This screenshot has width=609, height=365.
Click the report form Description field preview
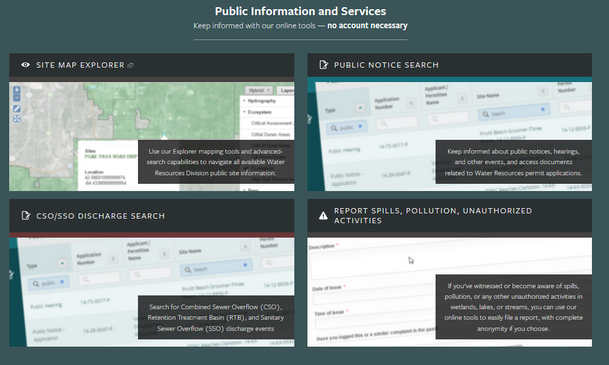point(451,261)
